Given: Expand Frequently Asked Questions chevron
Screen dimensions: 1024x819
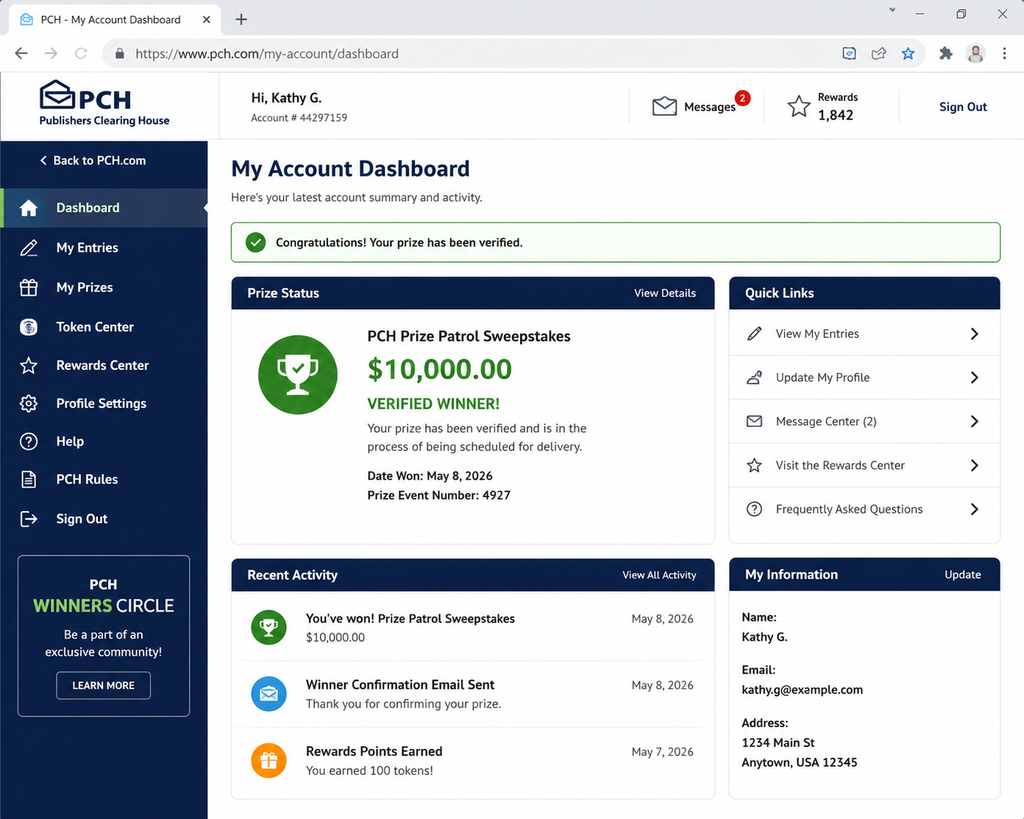Looking at the screenshot, I should tap(974, 509).
